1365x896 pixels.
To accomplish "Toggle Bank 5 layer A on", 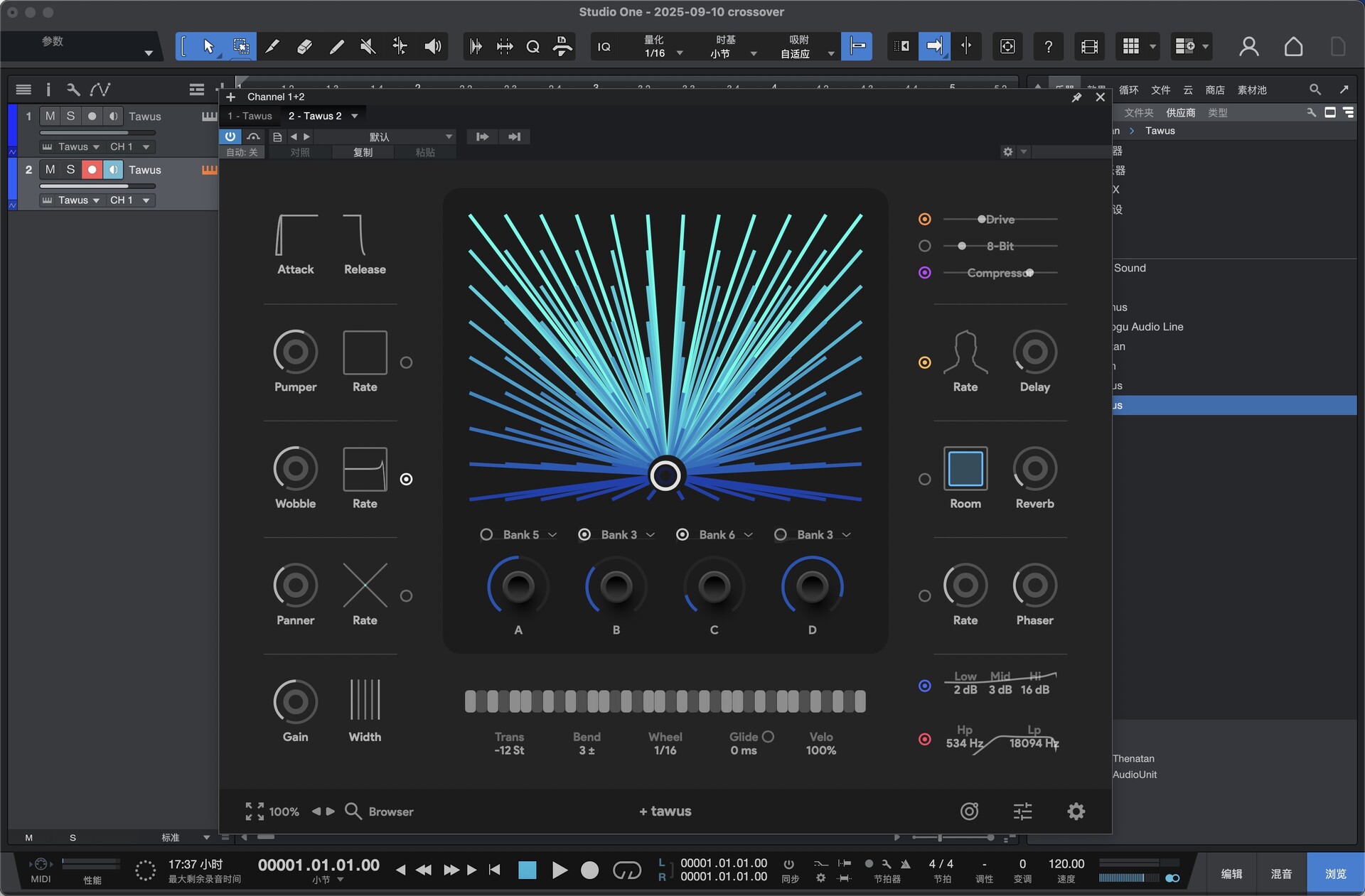I will [x=486, y=534].
